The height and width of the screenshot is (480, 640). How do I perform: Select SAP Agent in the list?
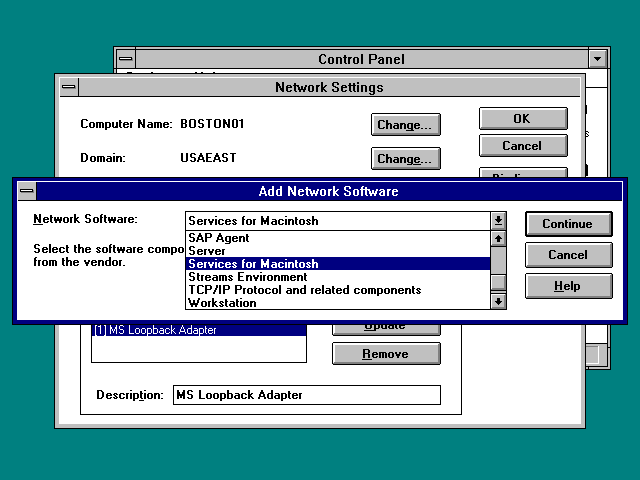click(338, 238)
